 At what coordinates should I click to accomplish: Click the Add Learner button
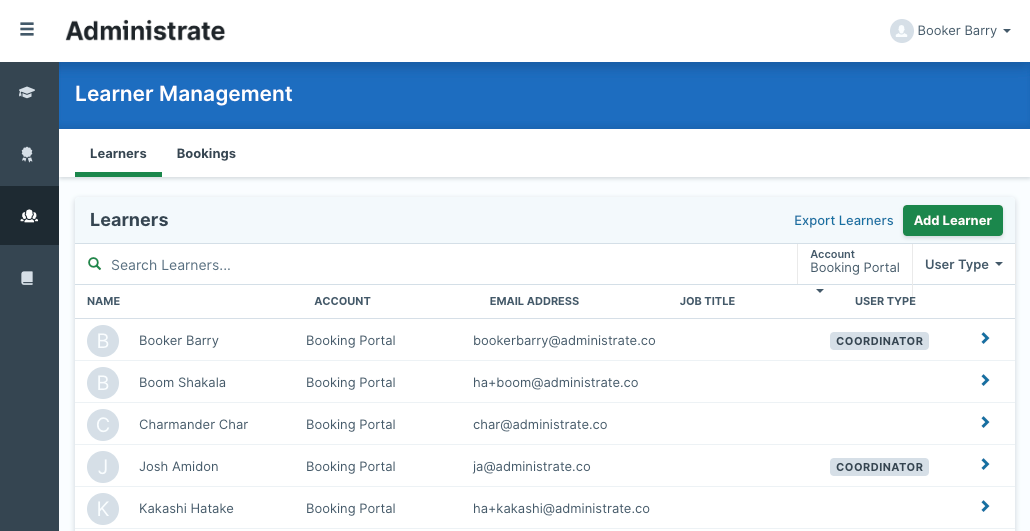coord(952,220)
